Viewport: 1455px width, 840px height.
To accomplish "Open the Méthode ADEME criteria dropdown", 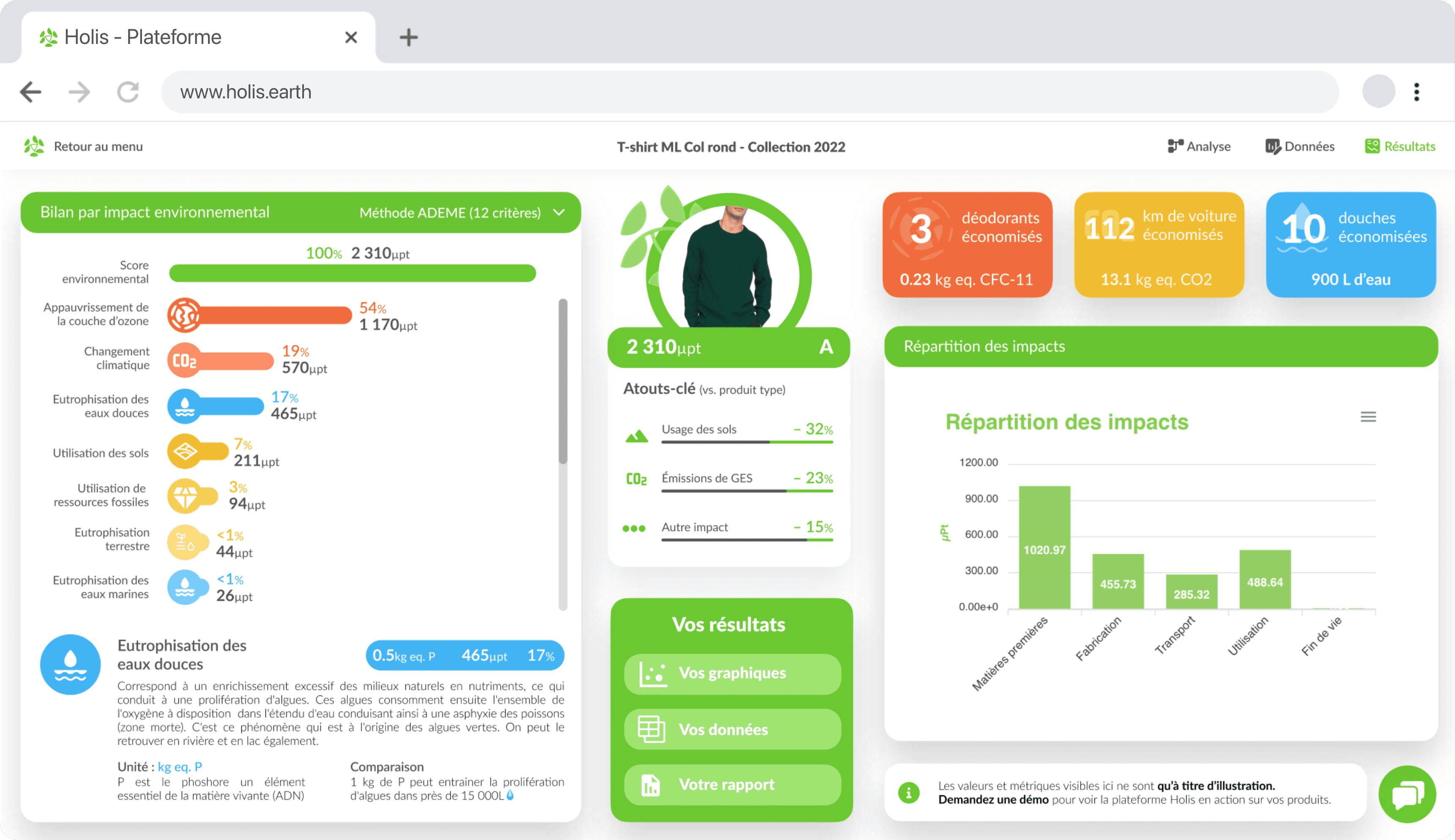I will pyautogui.click(x=558, y=212).
